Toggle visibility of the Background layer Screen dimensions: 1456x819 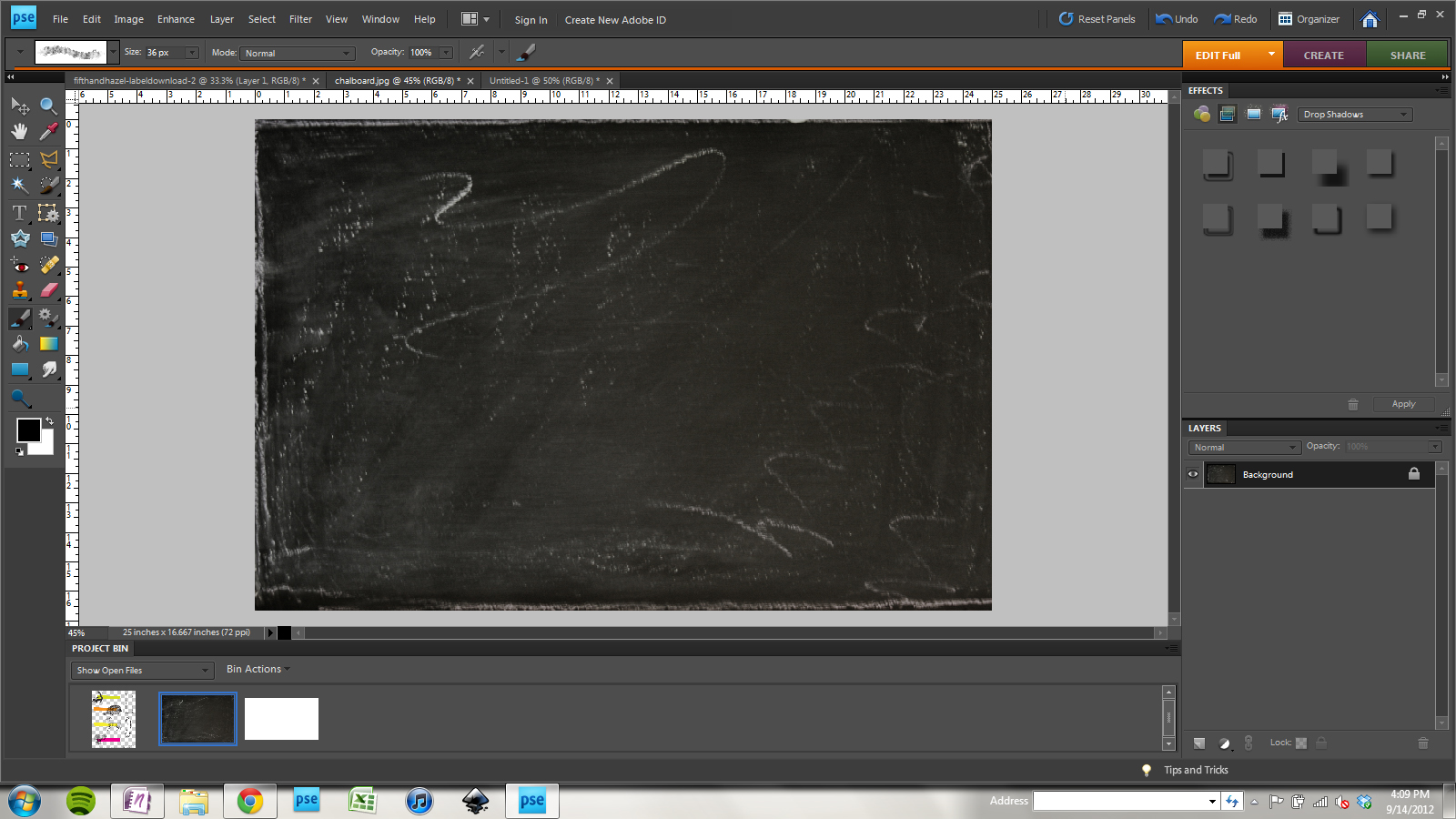(1193, 474)
